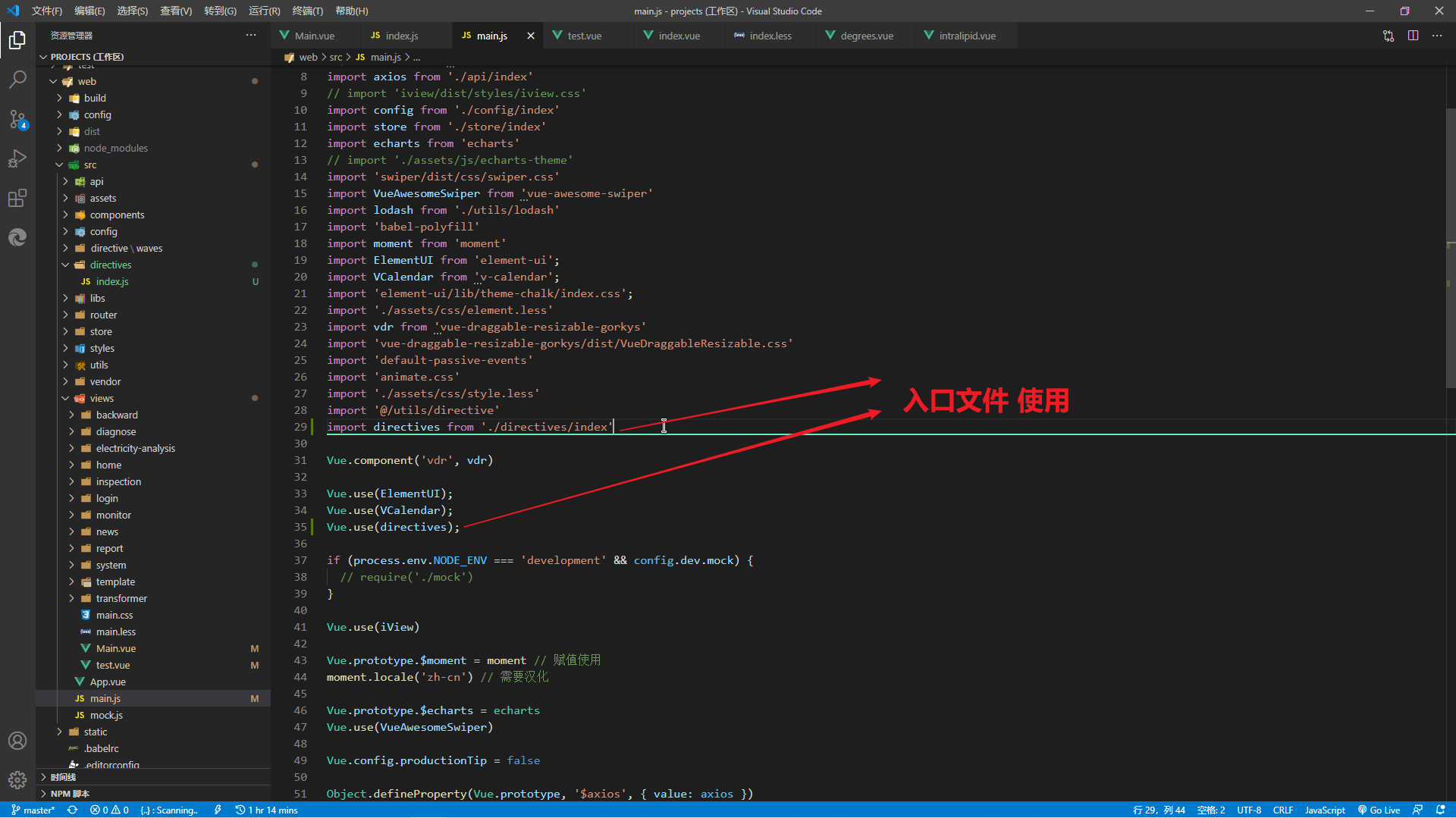This screenshot has height=818, width=1456.
Task: Open editor more actions ellipsis
Action: click(x=1437, y=36)
